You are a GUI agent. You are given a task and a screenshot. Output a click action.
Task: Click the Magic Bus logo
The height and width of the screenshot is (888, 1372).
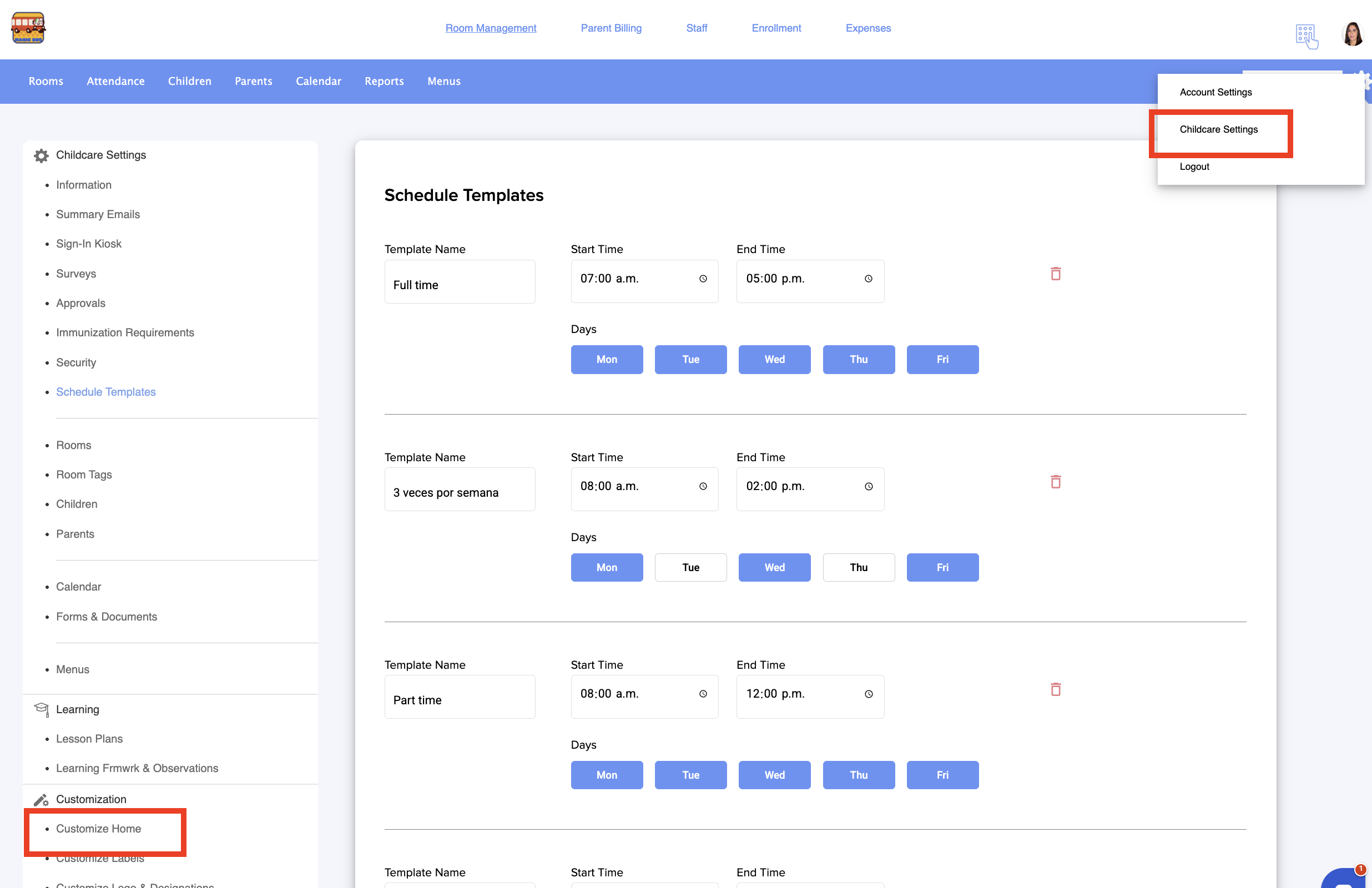(x=28, y=28)
